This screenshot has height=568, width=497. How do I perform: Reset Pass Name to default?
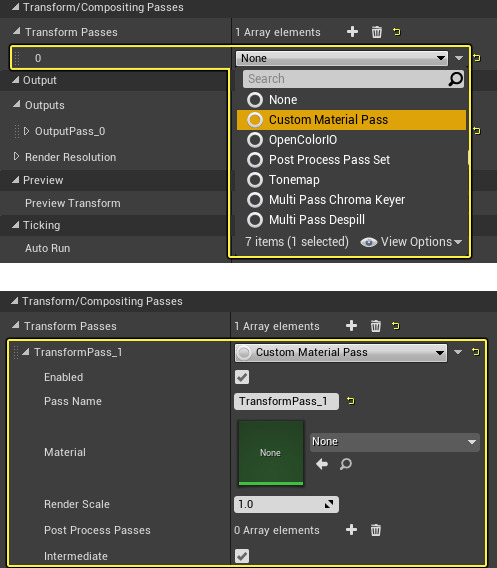coord(350,401)
